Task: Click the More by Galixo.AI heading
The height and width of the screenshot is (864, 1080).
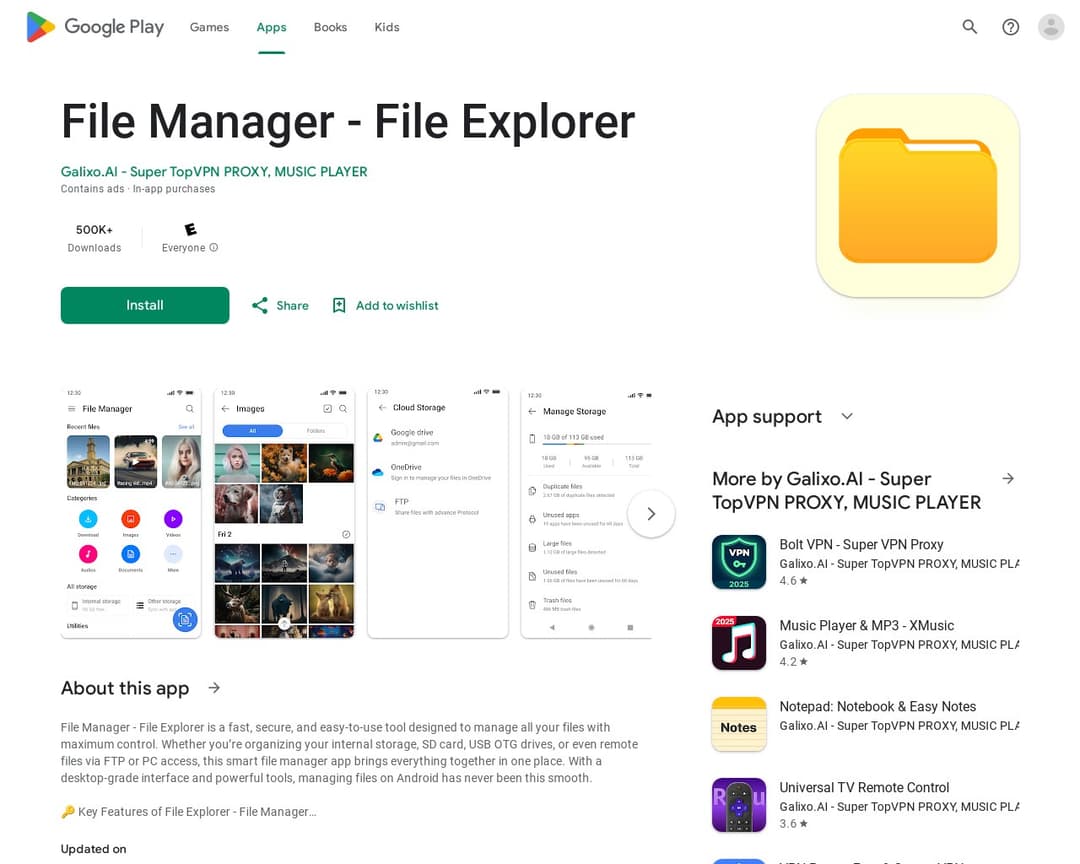Action: 847,491
